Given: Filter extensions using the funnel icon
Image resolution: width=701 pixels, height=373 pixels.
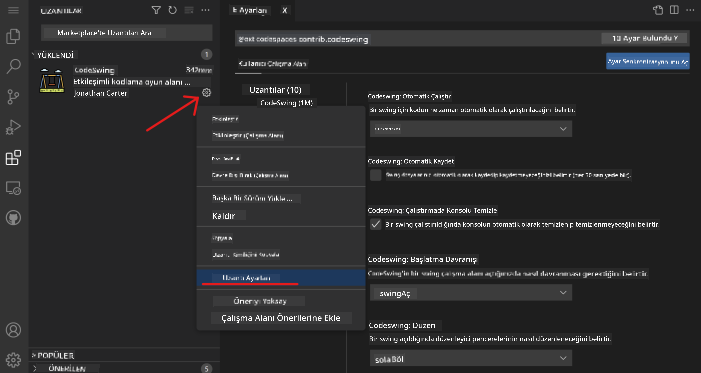Looking at the screenshot, I should [x=156, y=10].
